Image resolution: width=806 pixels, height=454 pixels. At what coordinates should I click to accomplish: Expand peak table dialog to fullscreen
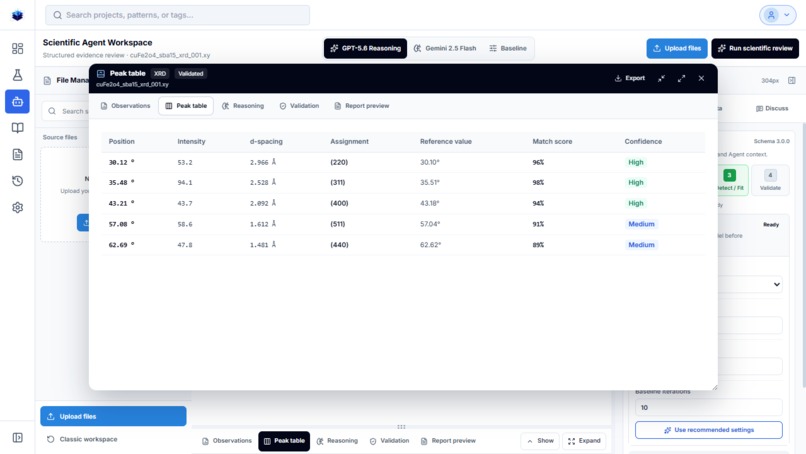(x=682, y=78)
